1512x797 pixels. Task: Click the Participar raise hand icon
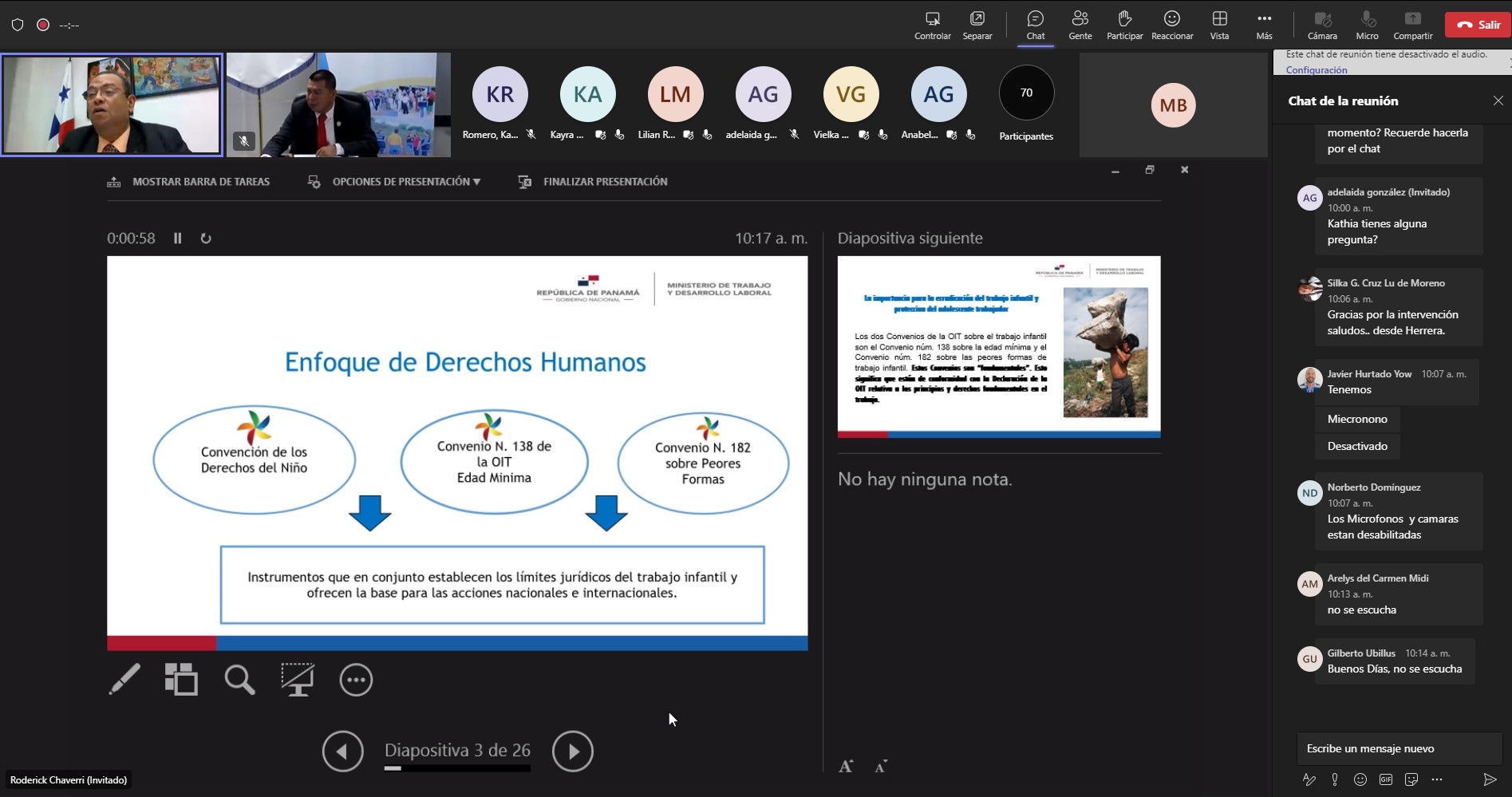pyautogui.click(x=1124, y=25)
